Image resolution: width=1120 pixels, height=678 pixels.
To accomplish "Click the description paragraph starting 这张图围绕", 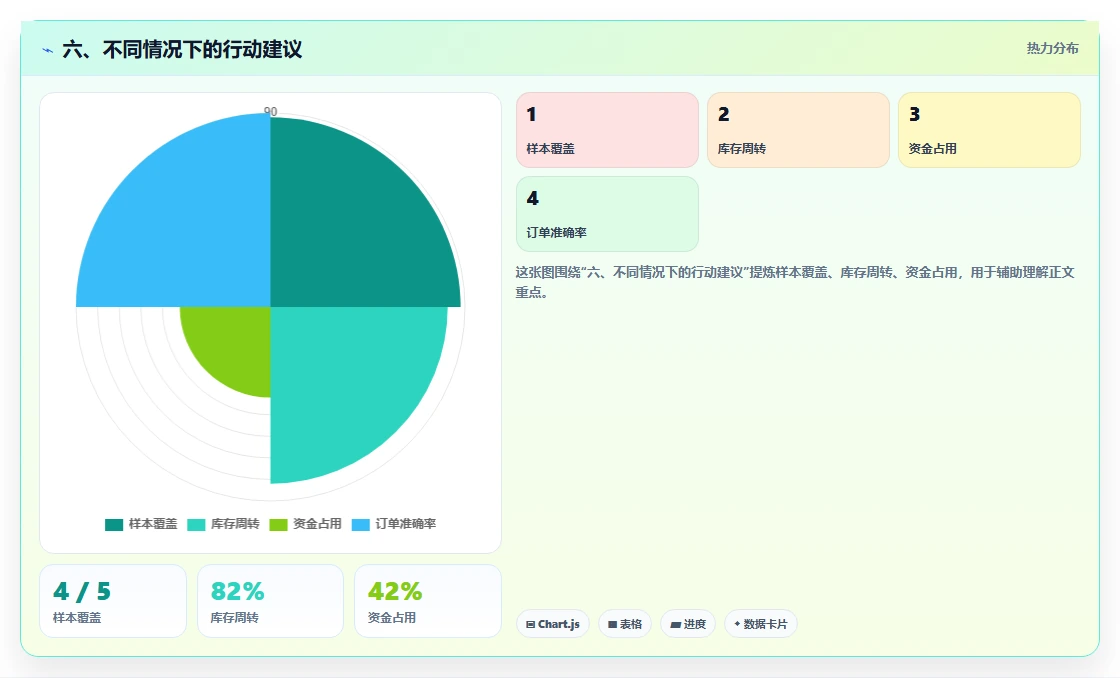I will click(x=794, y=282).
